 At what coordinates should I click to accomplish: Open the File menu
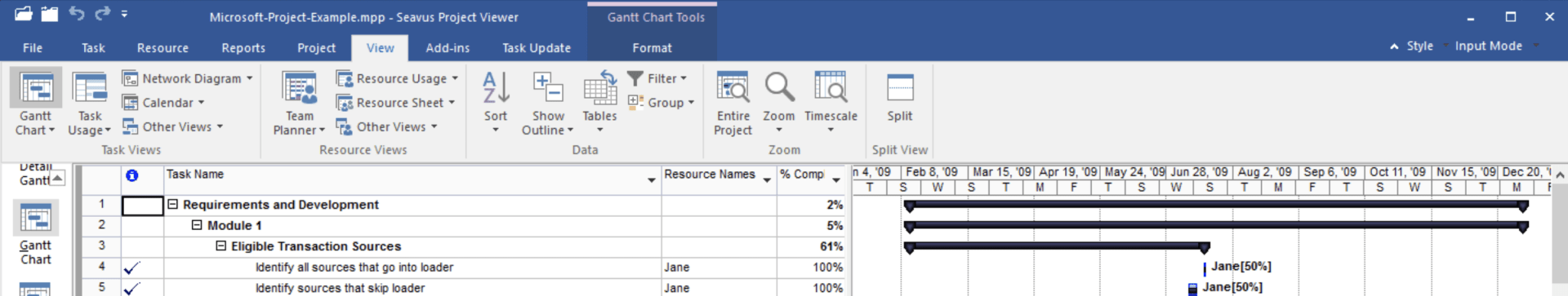click(33, 48)
